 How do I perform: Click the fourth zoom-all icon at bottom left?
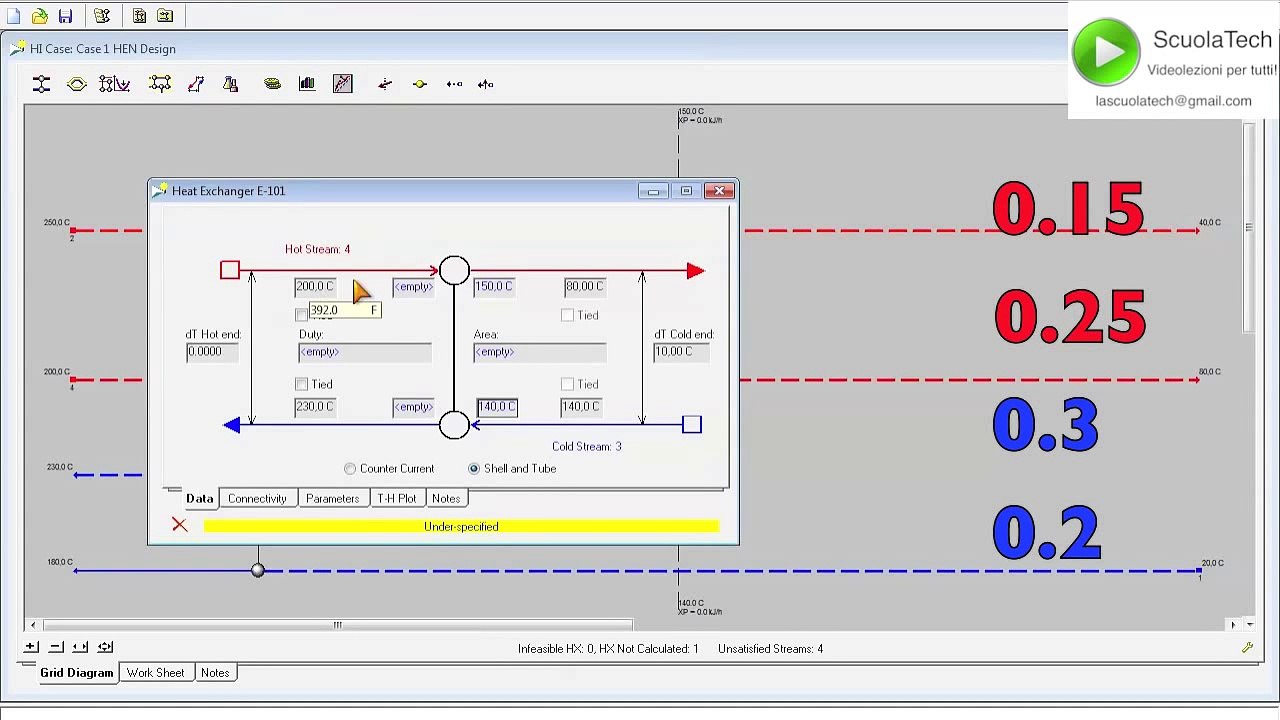[x=106, y=647]
